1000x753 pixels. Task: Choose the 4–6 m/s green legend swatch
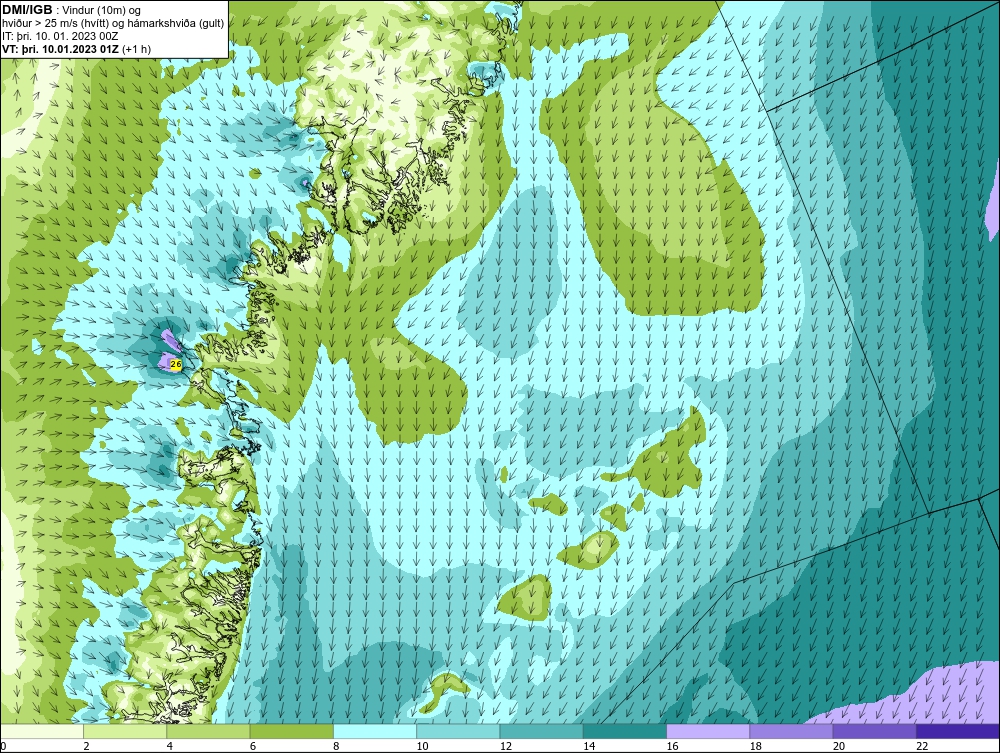pos(208,731)
